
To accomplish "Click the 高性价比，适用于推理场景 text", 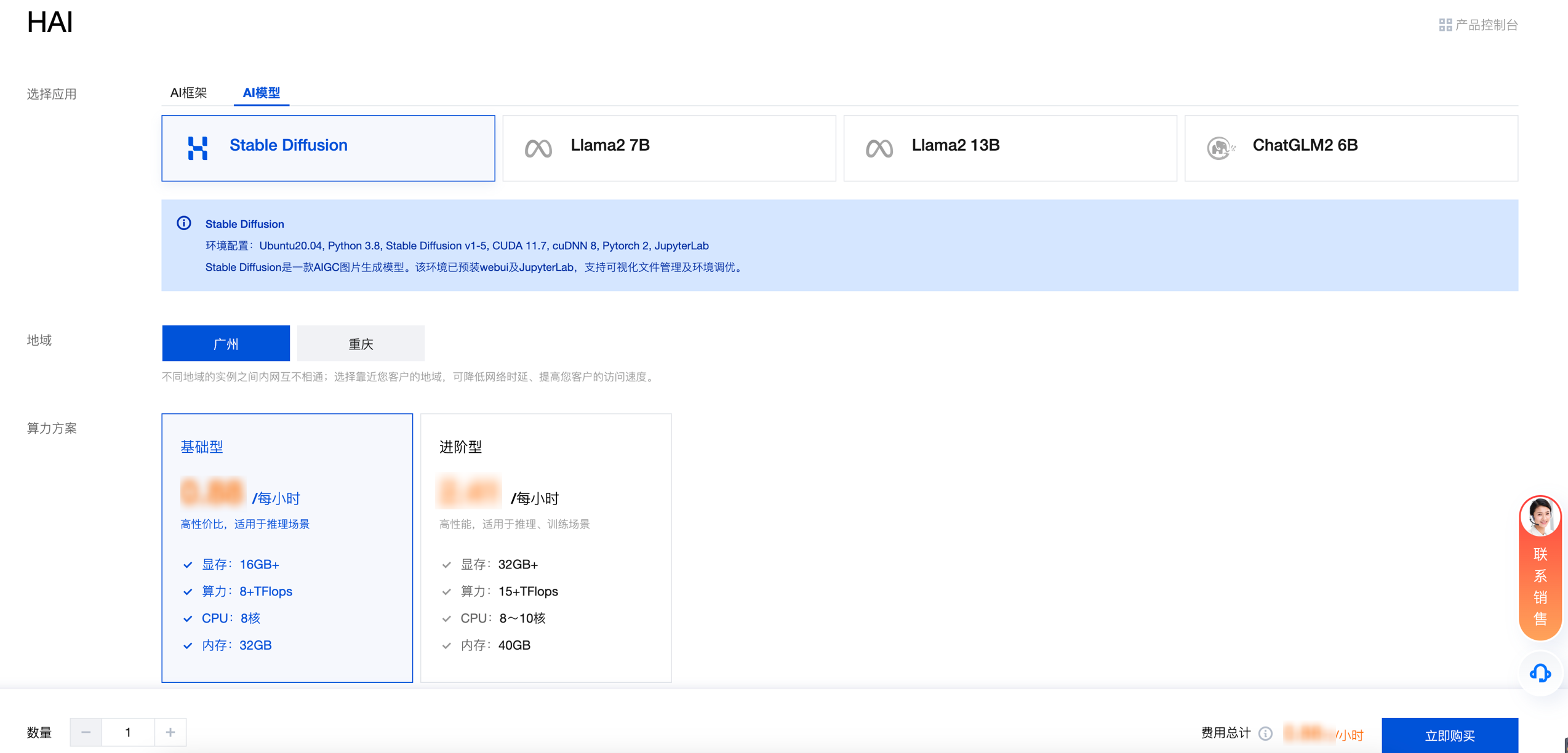I will pos(245,524).
